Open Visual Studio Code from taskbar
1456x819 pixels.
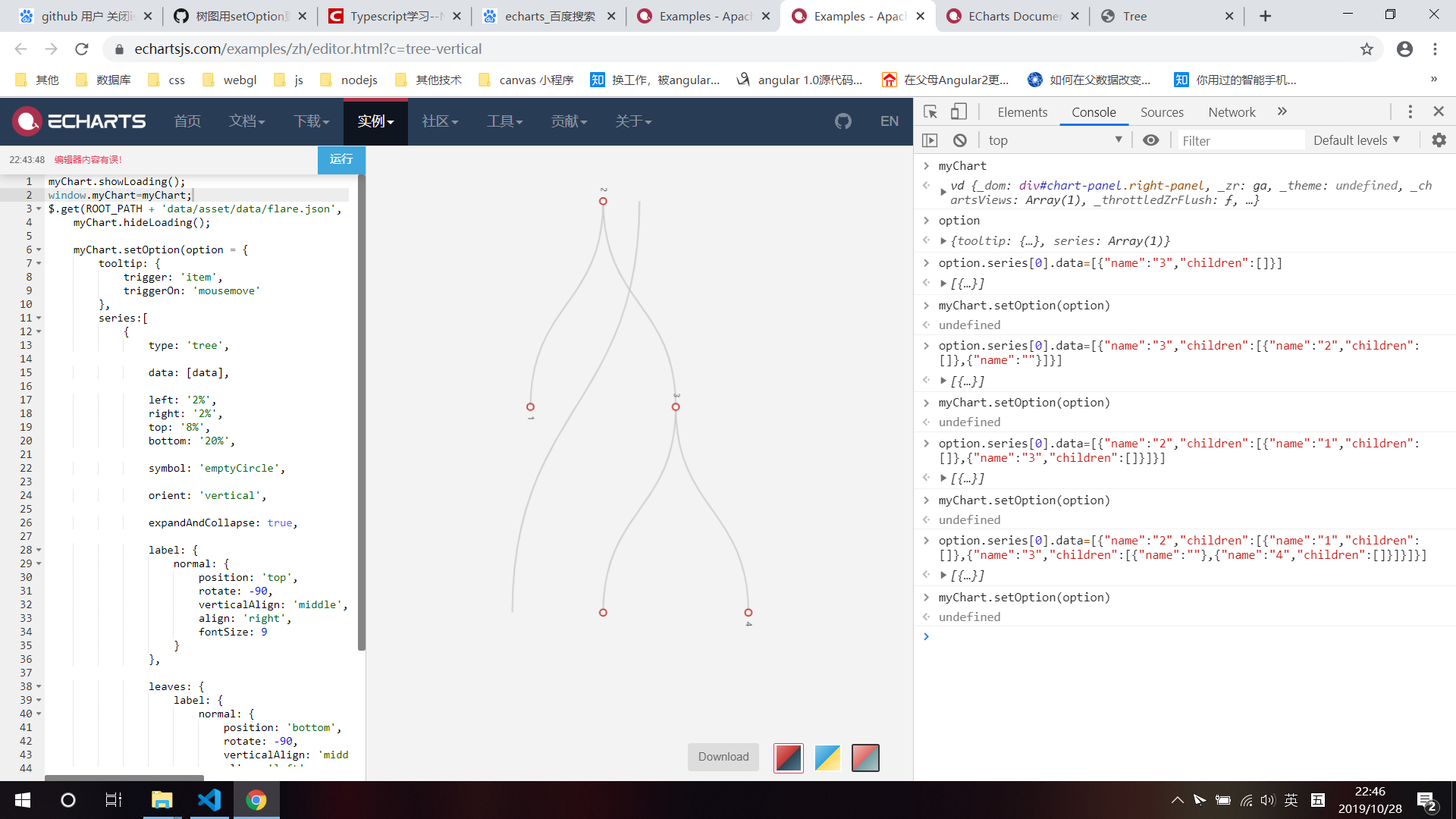click(209, 800)
